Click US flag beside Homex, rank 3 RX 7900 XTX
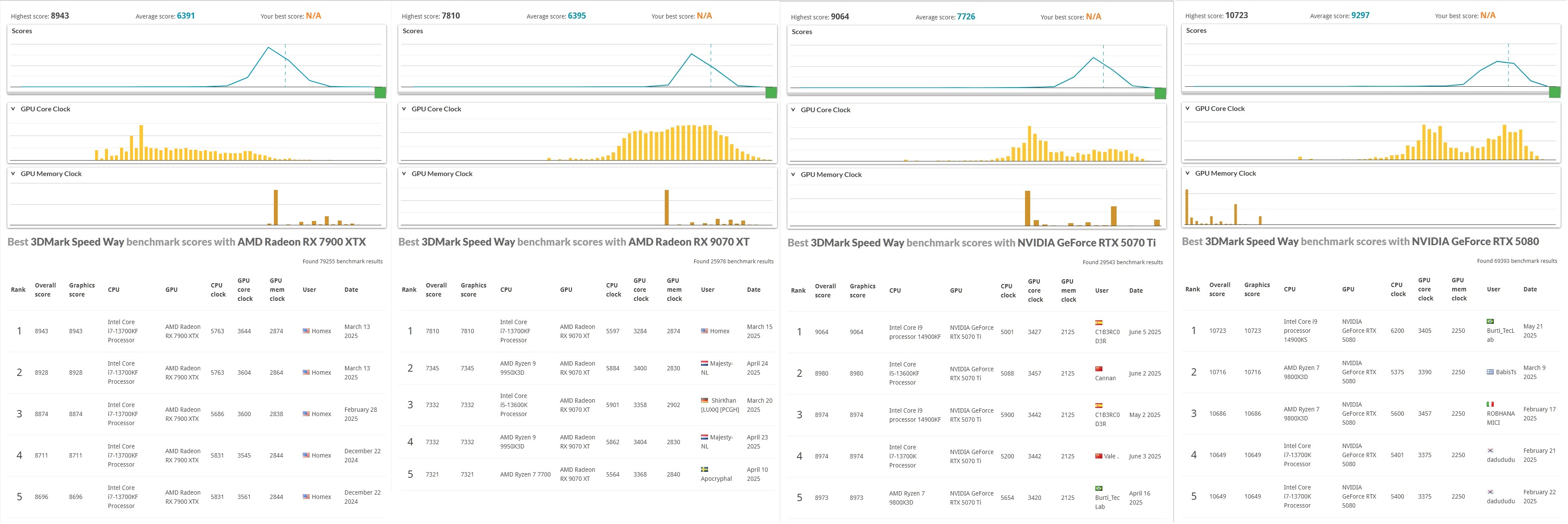The height and width of the screenshot is (524, 1568). tap(306, 414)
